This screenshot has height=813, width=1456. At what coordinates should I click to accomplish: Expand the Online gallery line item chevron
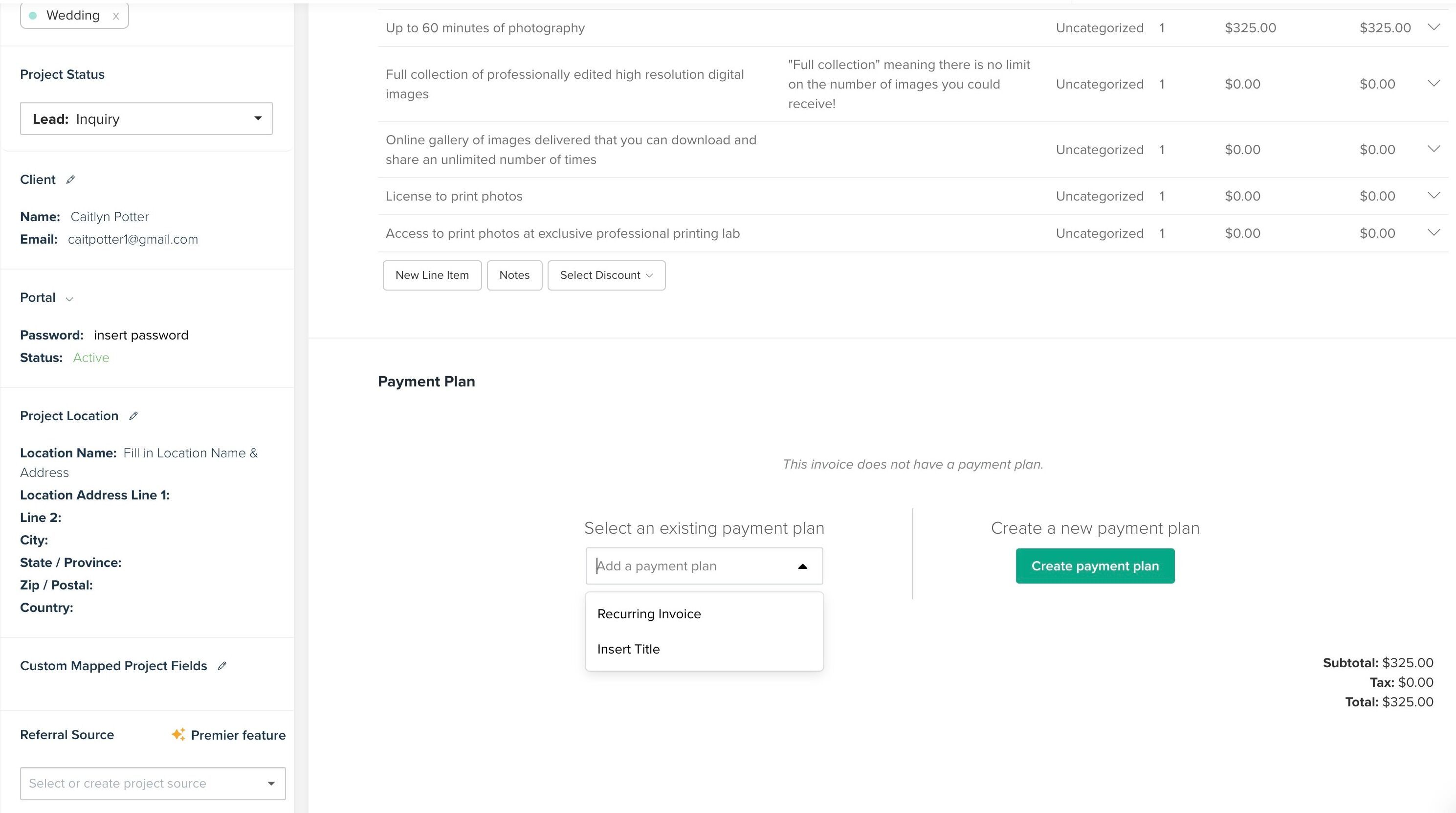(x=1434, y=149)
